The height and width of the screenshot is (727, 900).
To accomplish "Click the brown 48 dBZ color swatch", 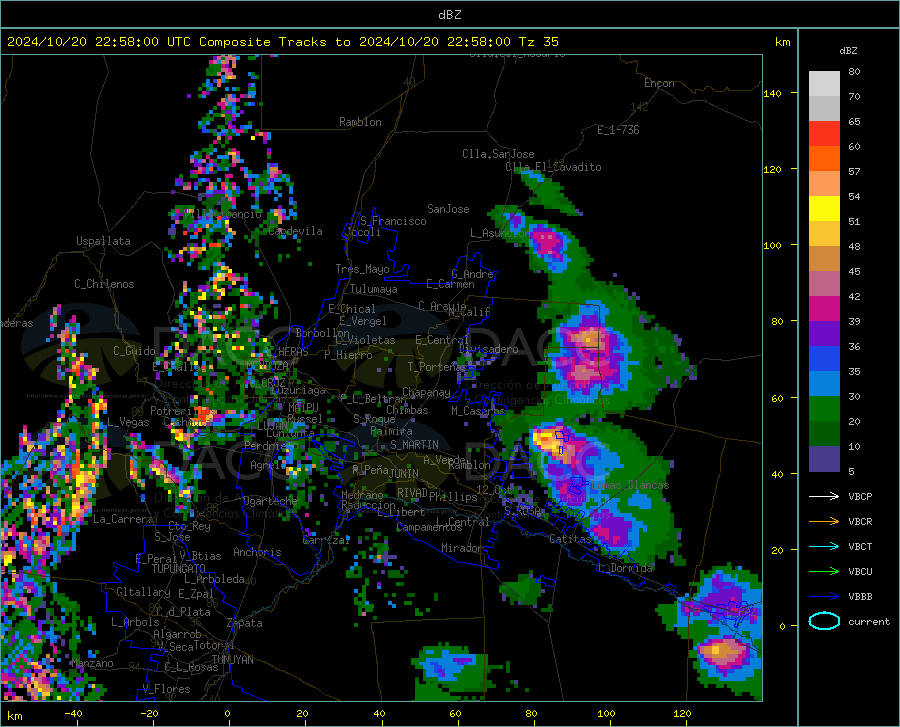I will click(824, 259).
